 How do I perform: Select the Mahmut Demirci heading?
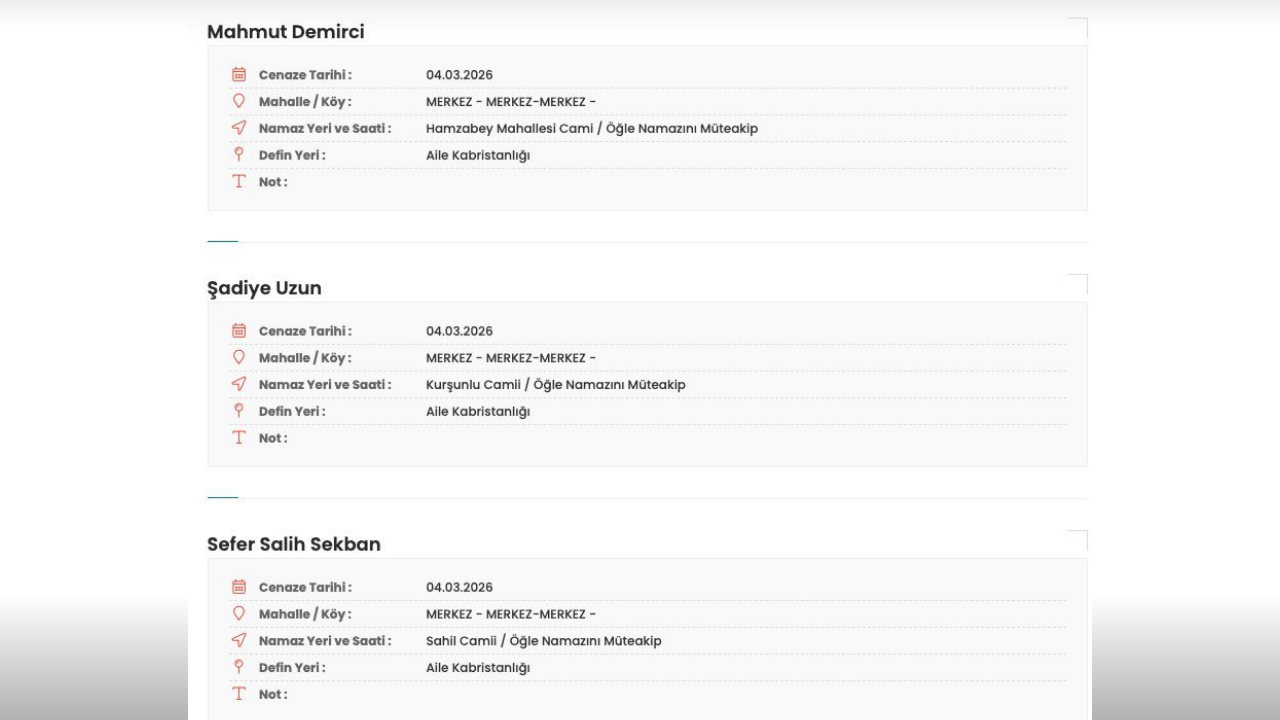coord(286,32)
